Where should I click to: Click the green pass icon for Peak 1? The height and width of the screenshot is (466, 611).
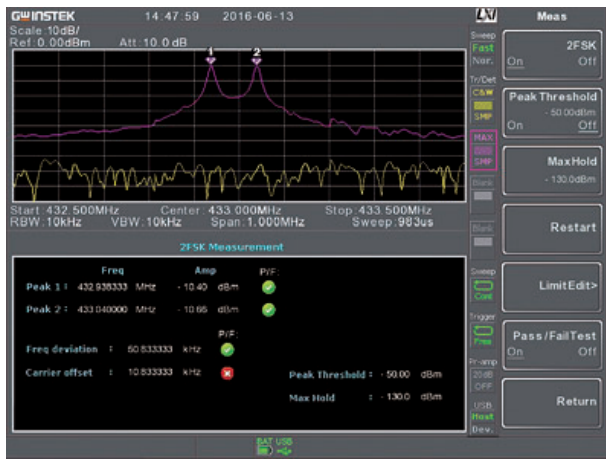(x=268, y=288)
